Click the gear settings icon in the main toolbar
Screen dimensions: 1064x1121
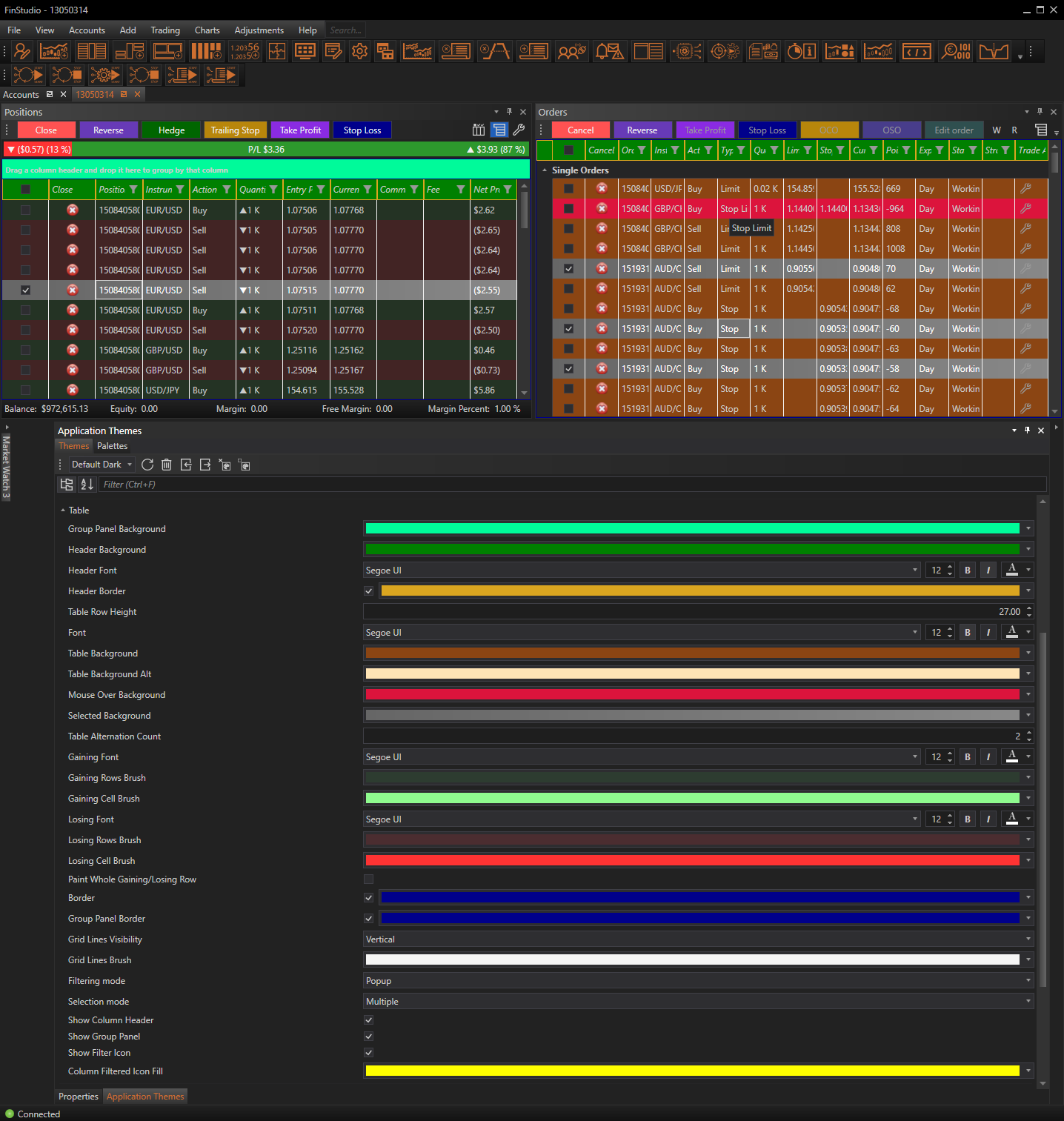[x=360, y=51]
